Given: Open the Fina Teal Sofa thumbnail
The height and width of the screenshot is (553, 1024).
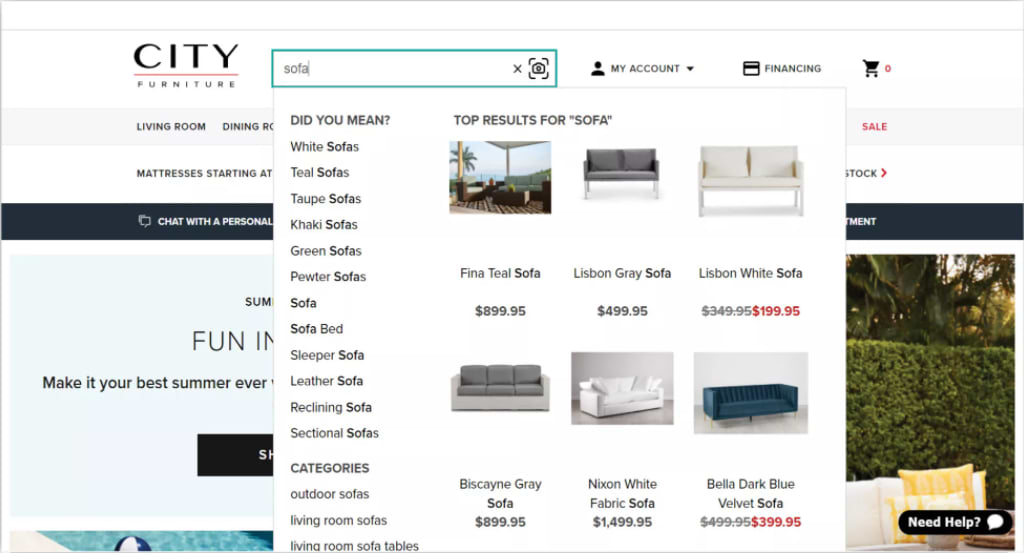Looking at the screenshot, I should coord(500,178).
